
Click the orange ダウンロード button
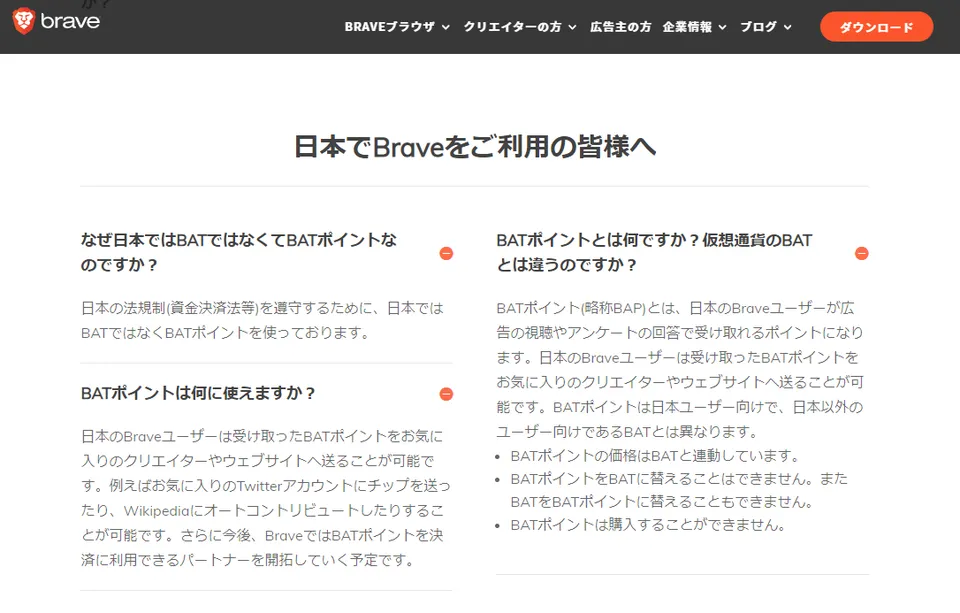(876, 27)
